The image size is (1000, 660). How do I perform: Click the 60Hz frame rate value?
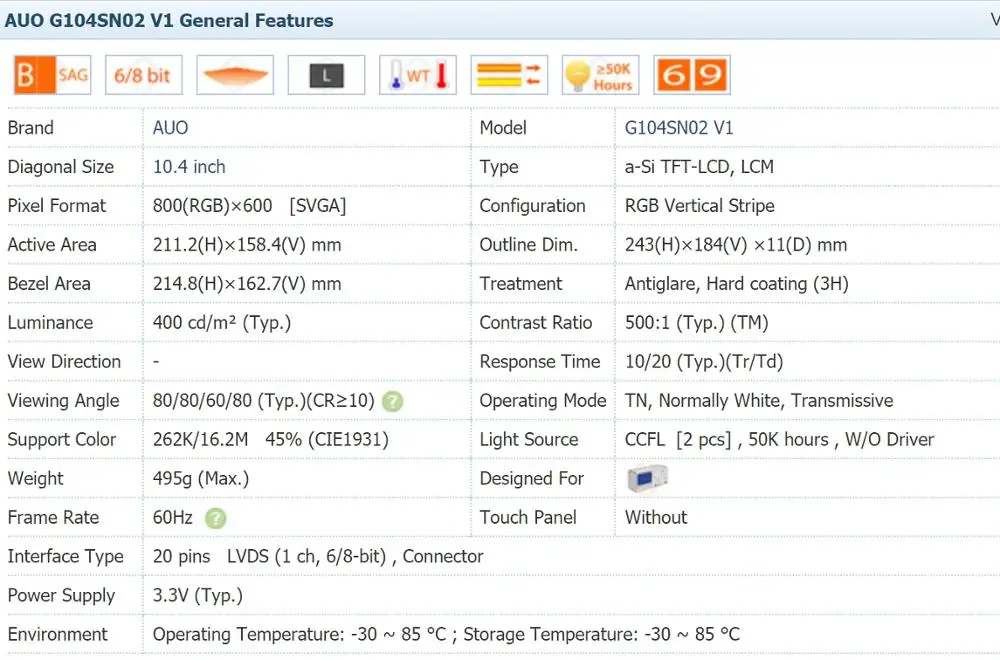[x=172, y=517]
